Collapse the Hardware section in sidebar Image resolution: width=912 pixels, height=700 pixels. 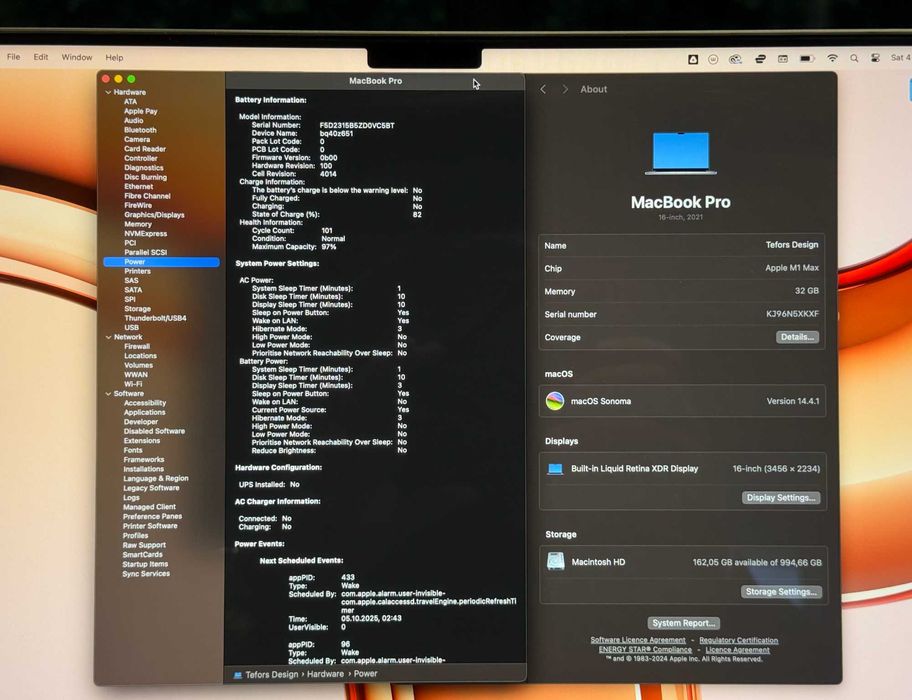click(108, 92)
